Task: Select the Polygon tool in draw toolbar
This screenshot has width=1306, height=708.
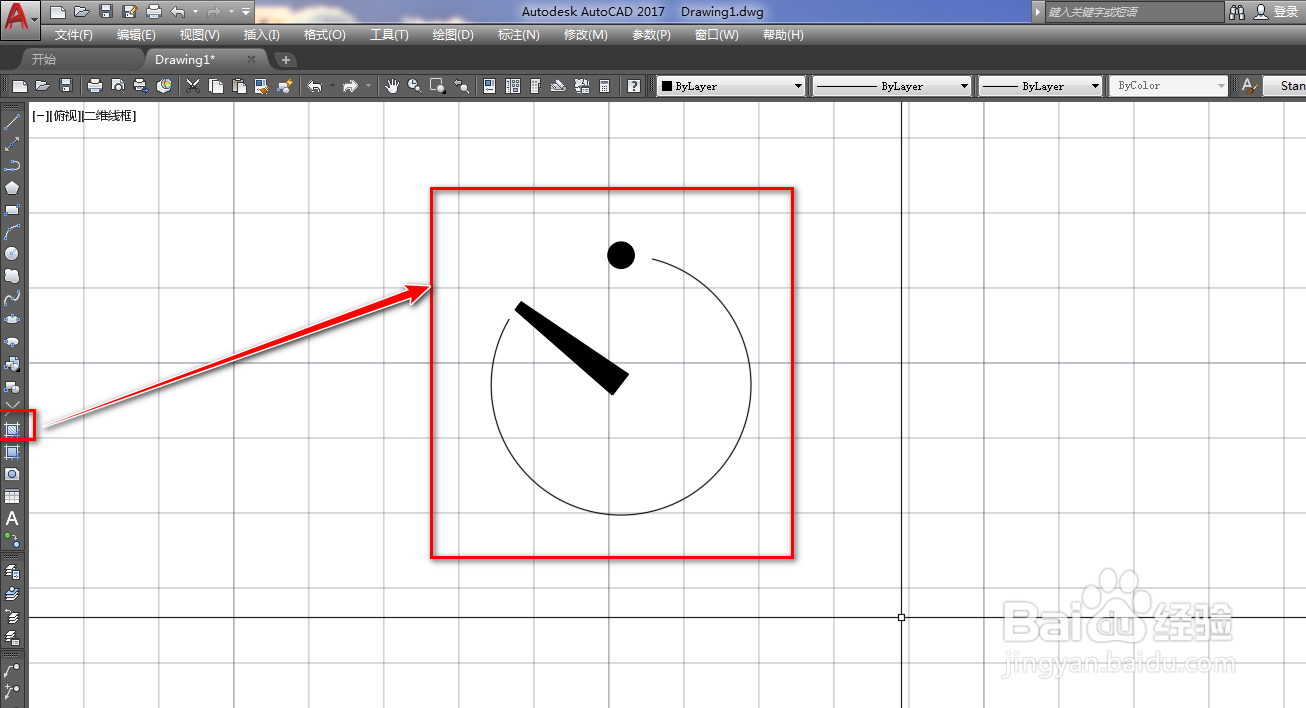Action: (12, 187)
